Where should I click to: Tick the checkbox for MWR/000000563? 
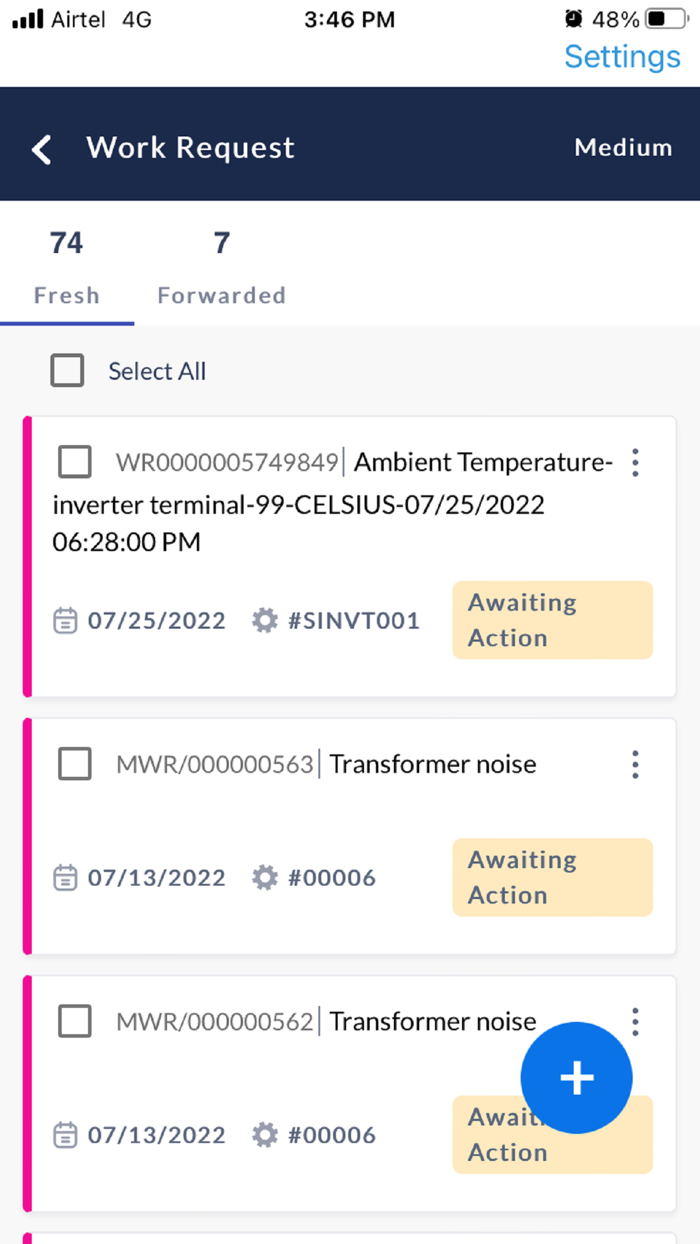[75, 765]
